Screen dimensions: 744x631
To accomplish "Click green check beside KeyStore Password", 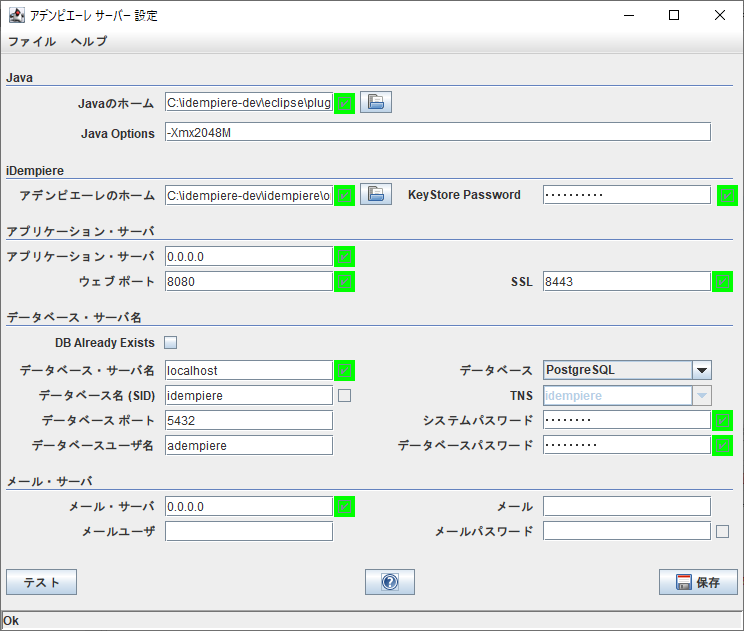I will coord(727,195).
